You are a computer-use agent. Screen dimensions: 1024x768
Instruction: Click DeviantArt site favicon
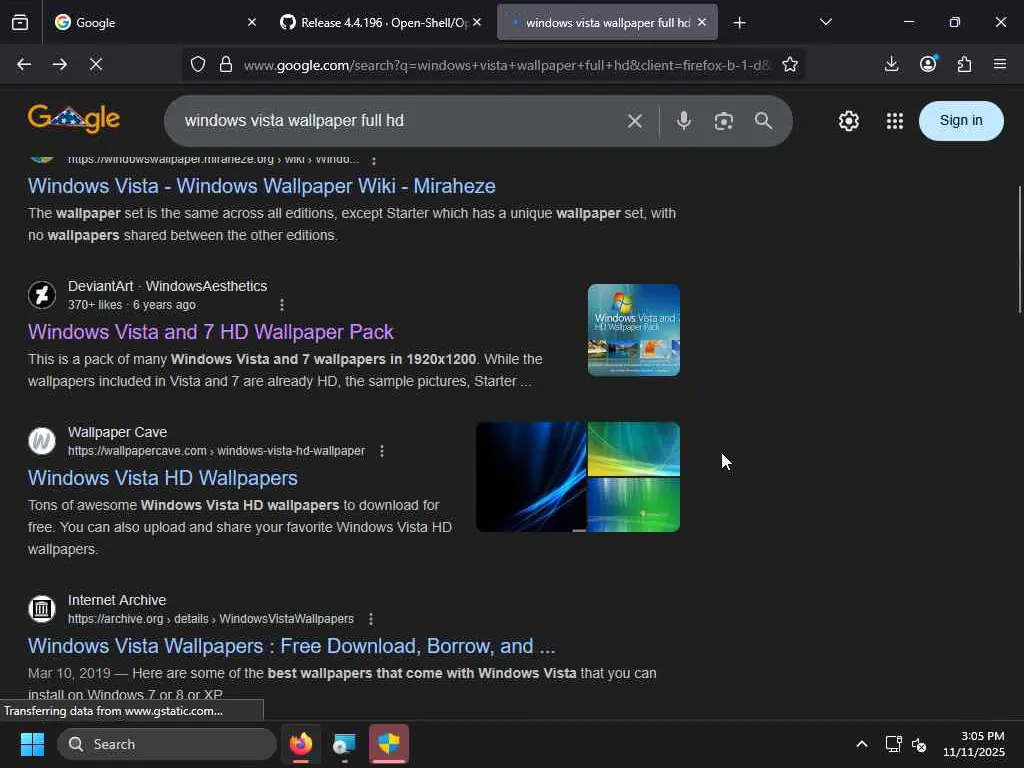point(42,295)
